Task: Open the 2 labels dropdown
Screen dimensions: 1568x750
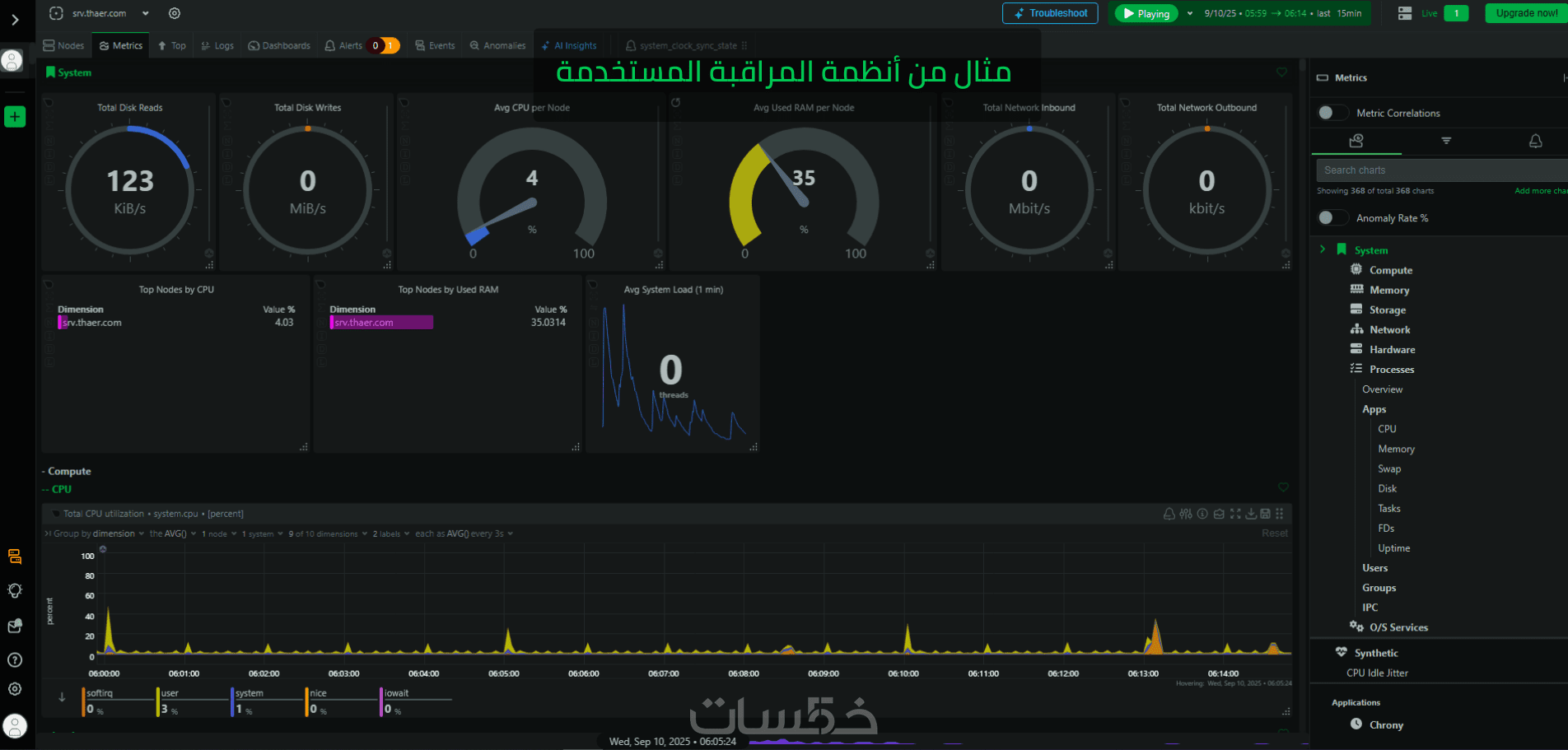Action: click(x=390, y=533)
